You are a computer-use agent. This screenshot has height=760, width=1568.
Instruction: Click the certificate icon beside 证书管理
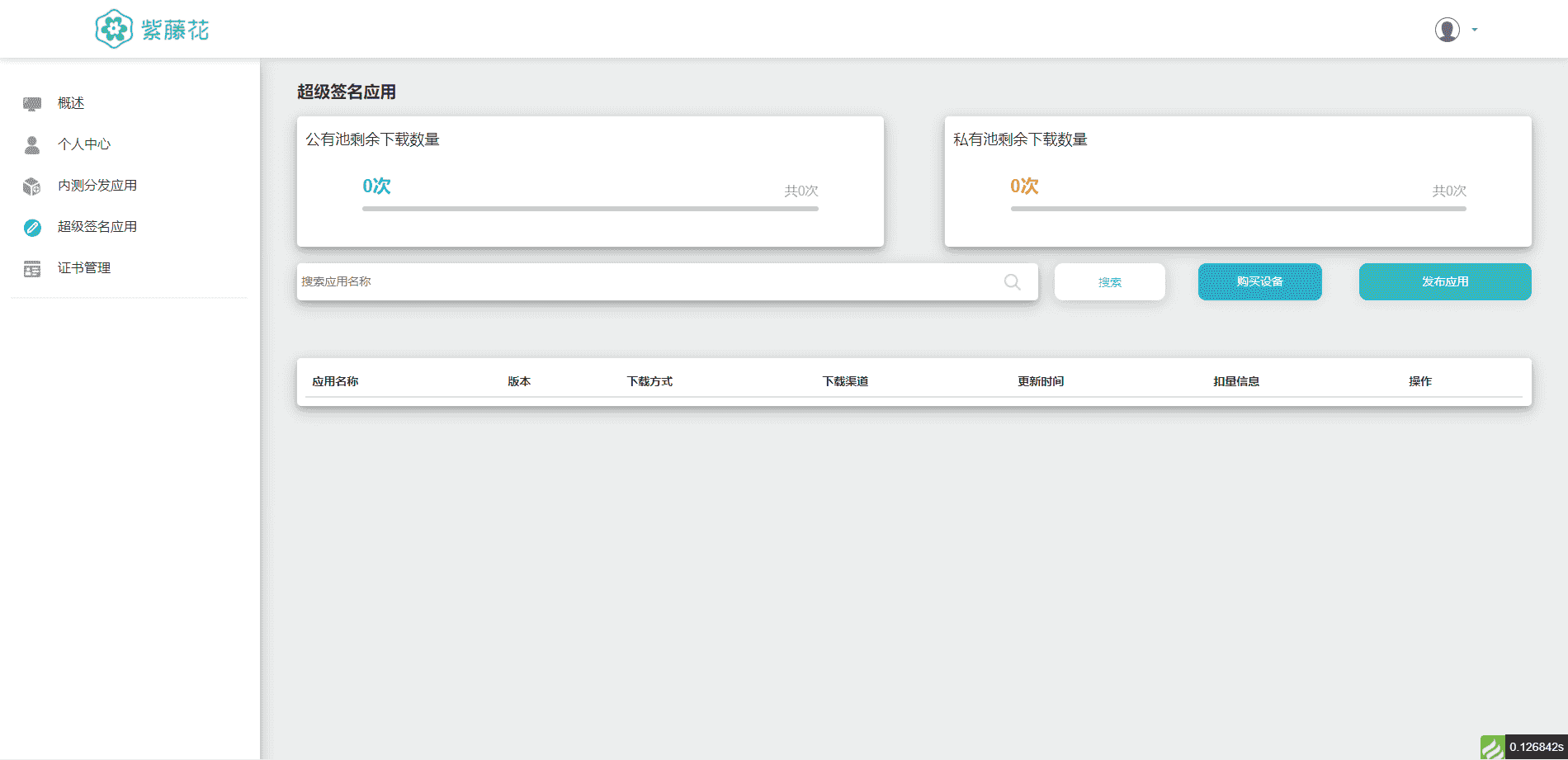32,269
